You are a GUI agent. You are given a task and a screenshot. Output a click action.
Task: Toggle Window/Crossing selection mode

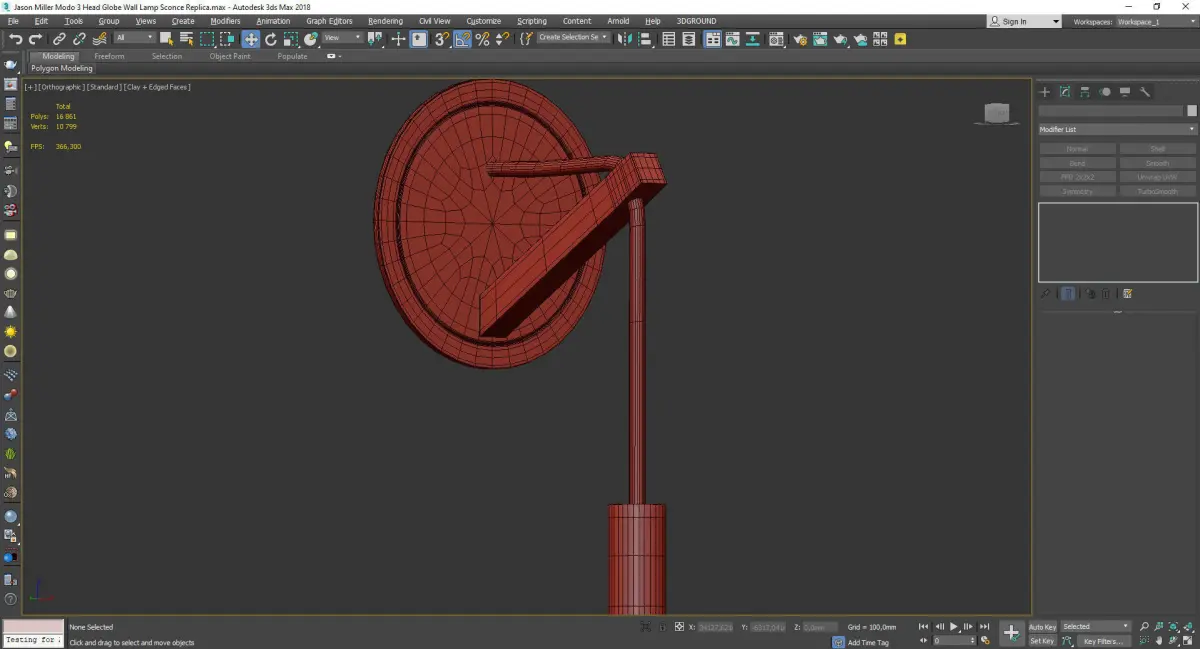tap(227, 39)
